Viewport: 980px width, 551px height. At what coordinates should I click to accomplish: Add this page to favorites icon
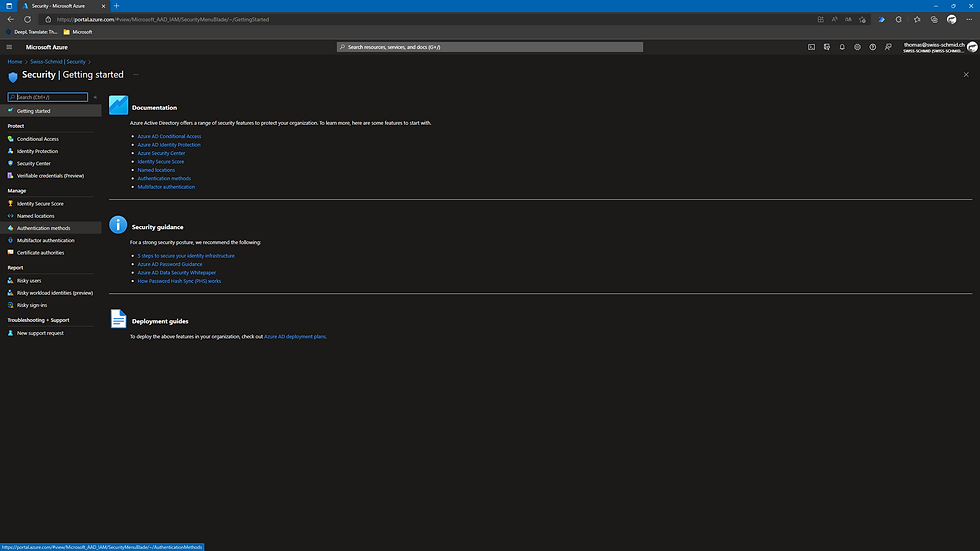(862, 19)
